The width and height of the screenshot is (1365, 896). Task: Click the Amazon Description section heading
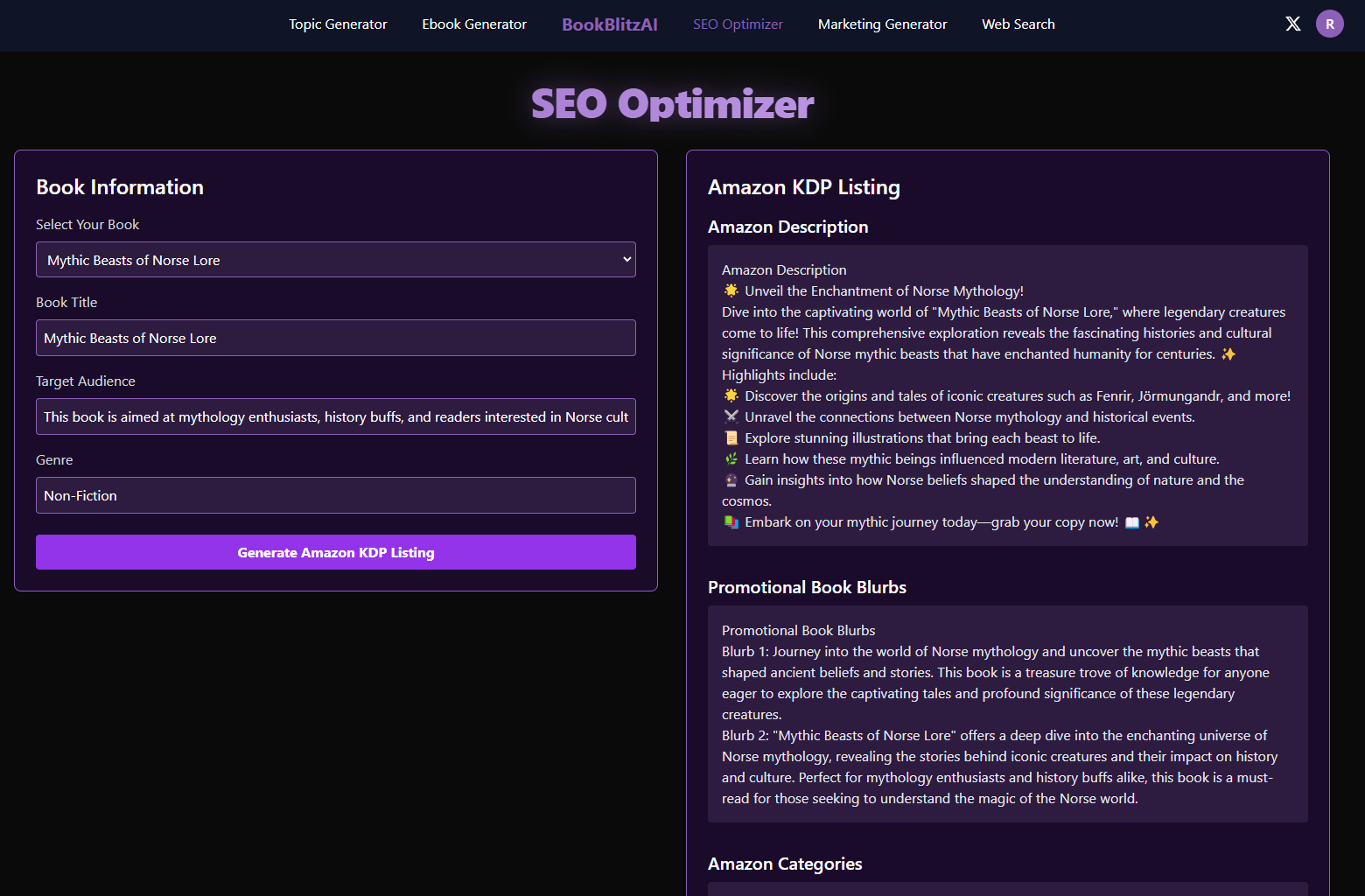coord(788,227)
